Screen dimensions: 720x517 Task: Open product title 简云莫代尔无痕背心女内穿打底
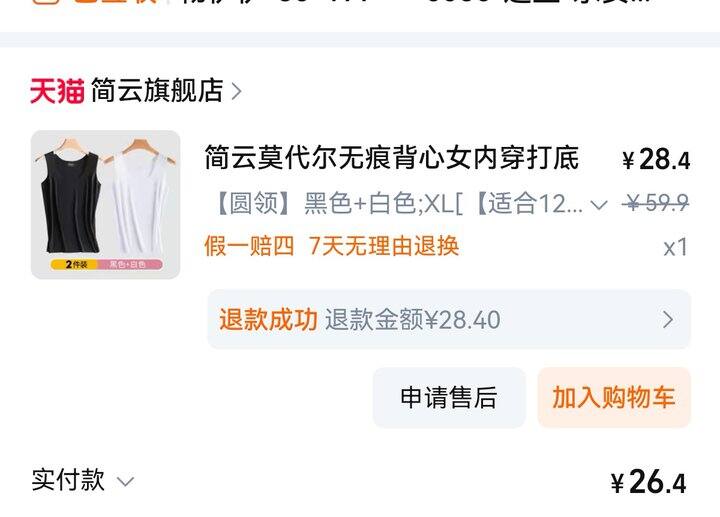click(391, 157)
